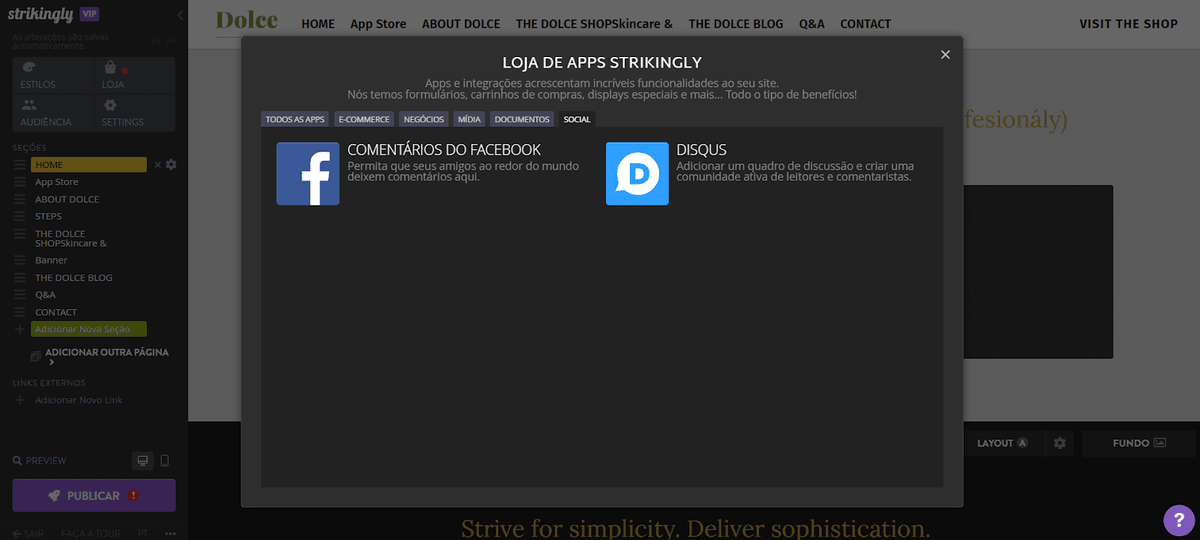The height and width of the screenshot is (540, 1200).
Task: Select the HOME section in sidebar
Action: coord(89,165)
